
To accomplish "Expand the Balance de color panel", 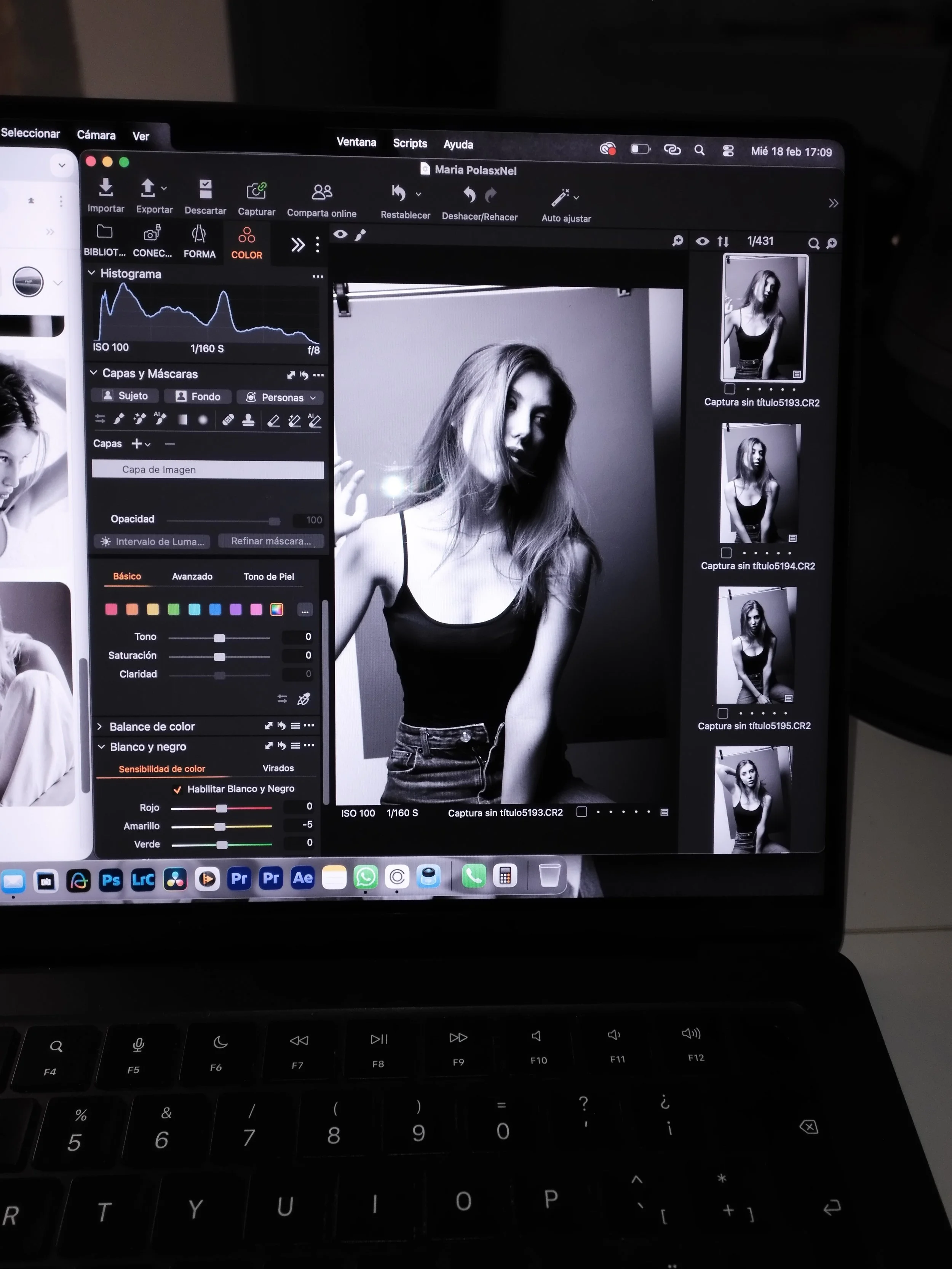I will (100, 726).
